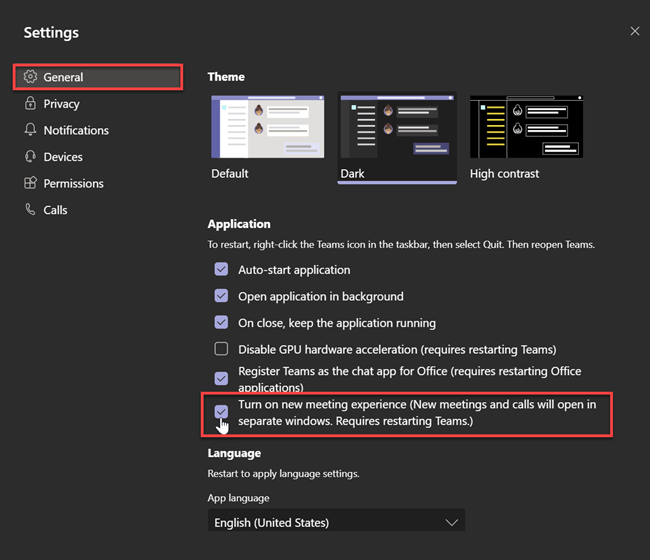Screen dimensions: 650x560
Task: Click the Notifications bell icon
Action: (30, 129)
